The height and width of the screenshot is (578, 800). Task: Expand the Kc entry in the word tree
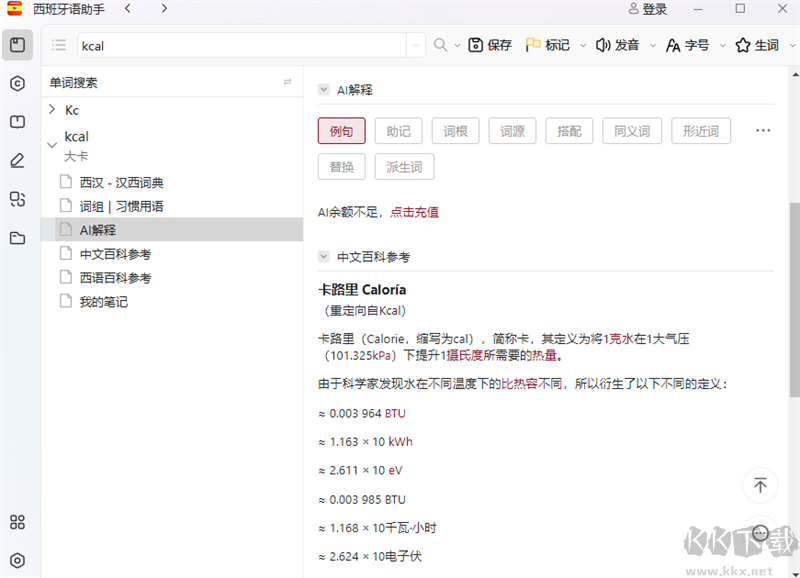coord(53,110)
